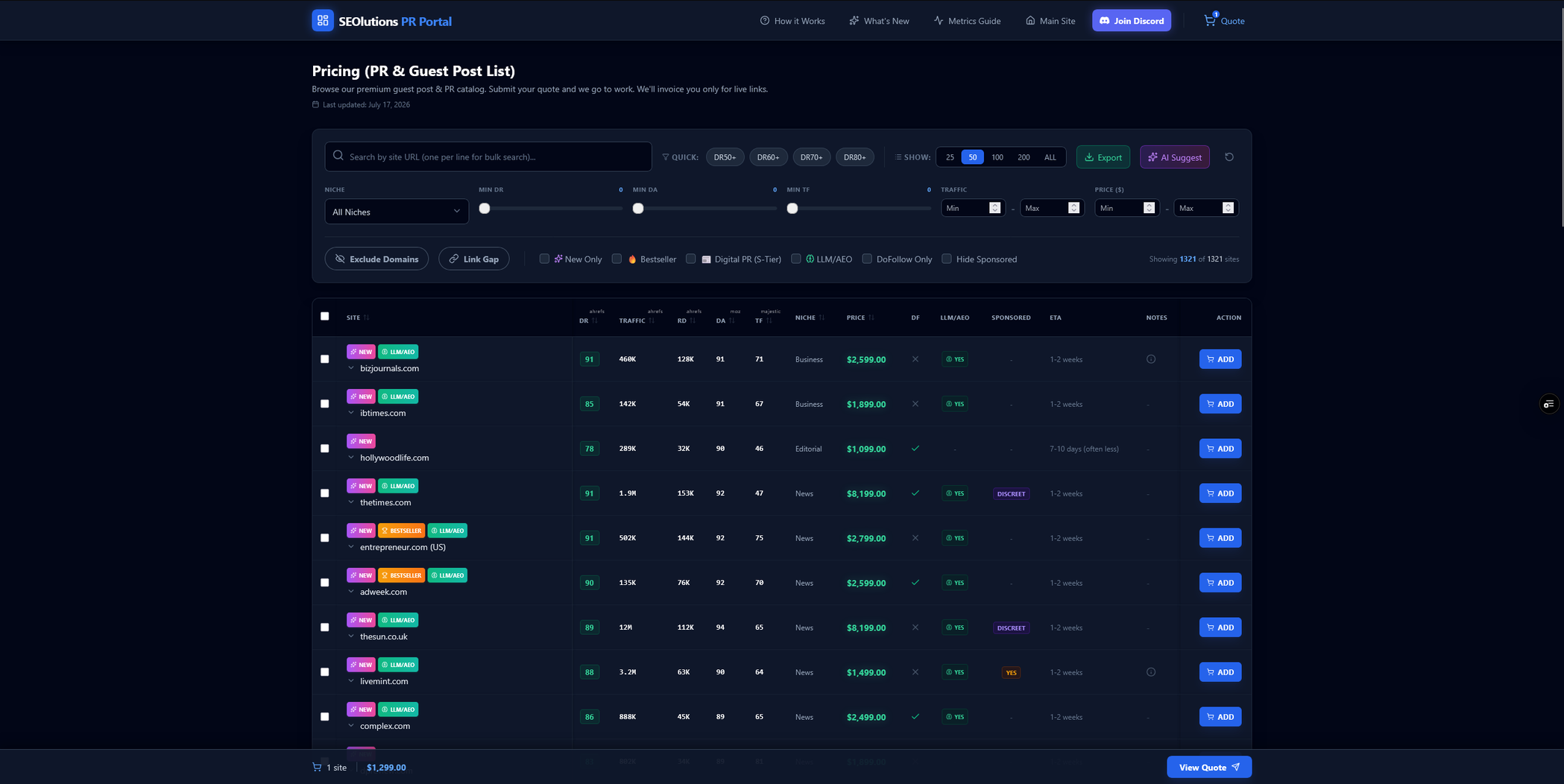Expand the entrepreneur.com (US) row details
1564x784 pixels.
point(351,547)
